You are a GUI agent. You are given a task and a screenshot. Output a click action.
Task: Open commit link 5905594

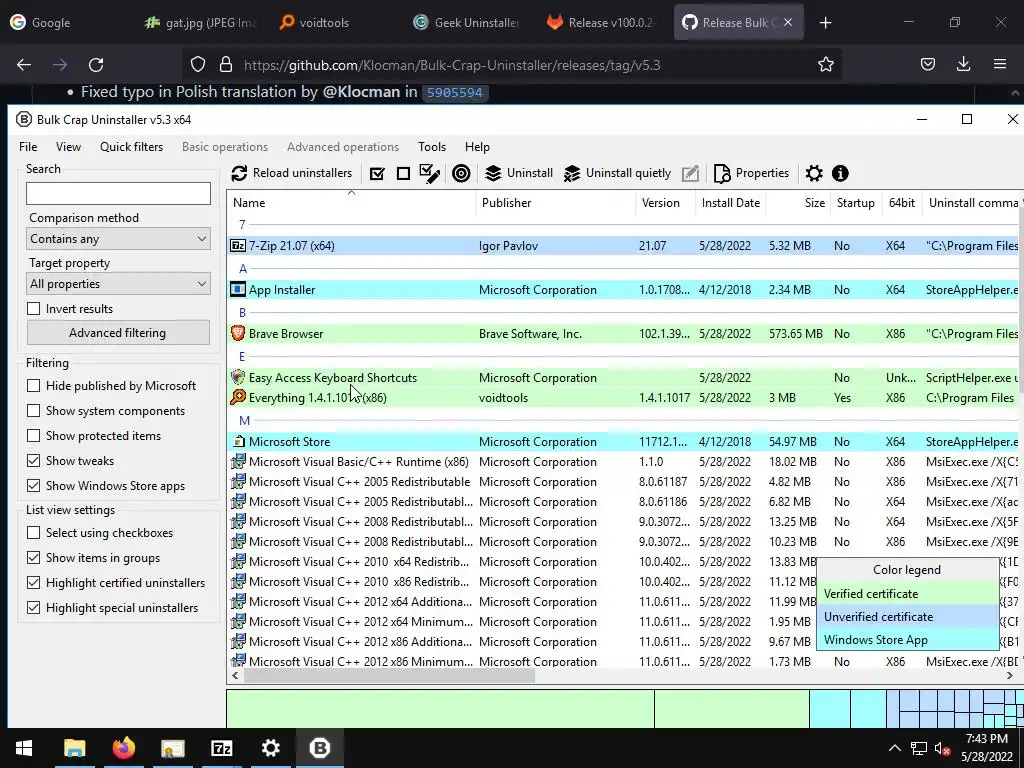tap(455, 93)
